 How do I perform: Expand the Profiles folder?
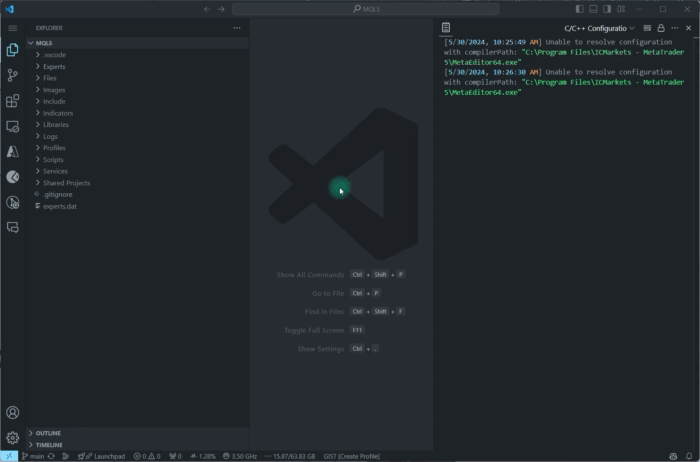click(x=137, y=148)
